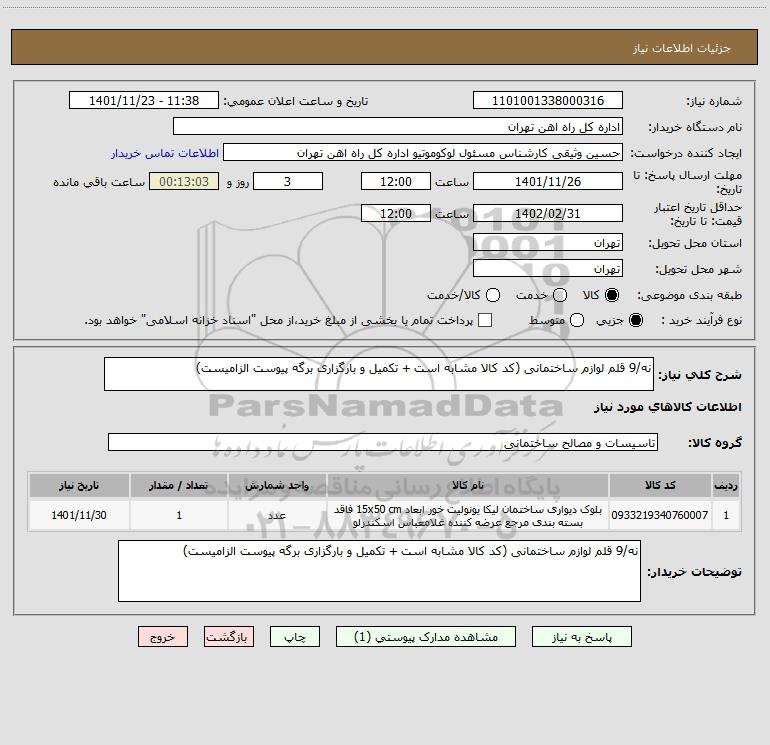Click the واحد شمارش column header
Viewport: 770px width, 745px height.
[277, 485]
